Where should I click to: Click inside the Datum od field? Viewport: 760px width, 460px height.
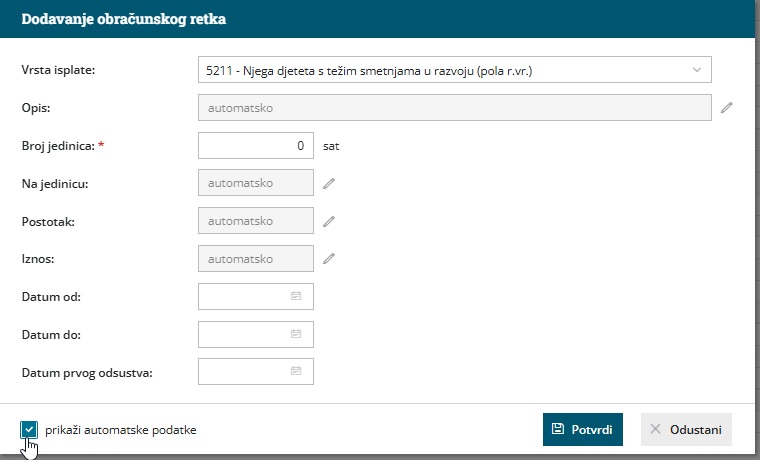[x=243, y=296]
